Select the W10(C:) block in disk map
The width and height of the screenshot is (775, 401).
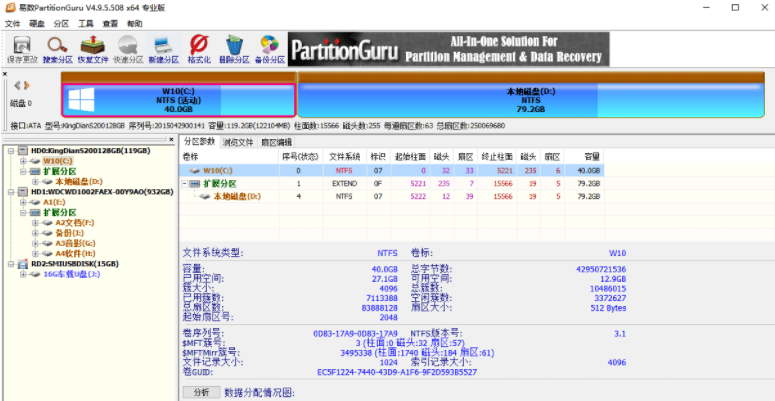[179, 100]
